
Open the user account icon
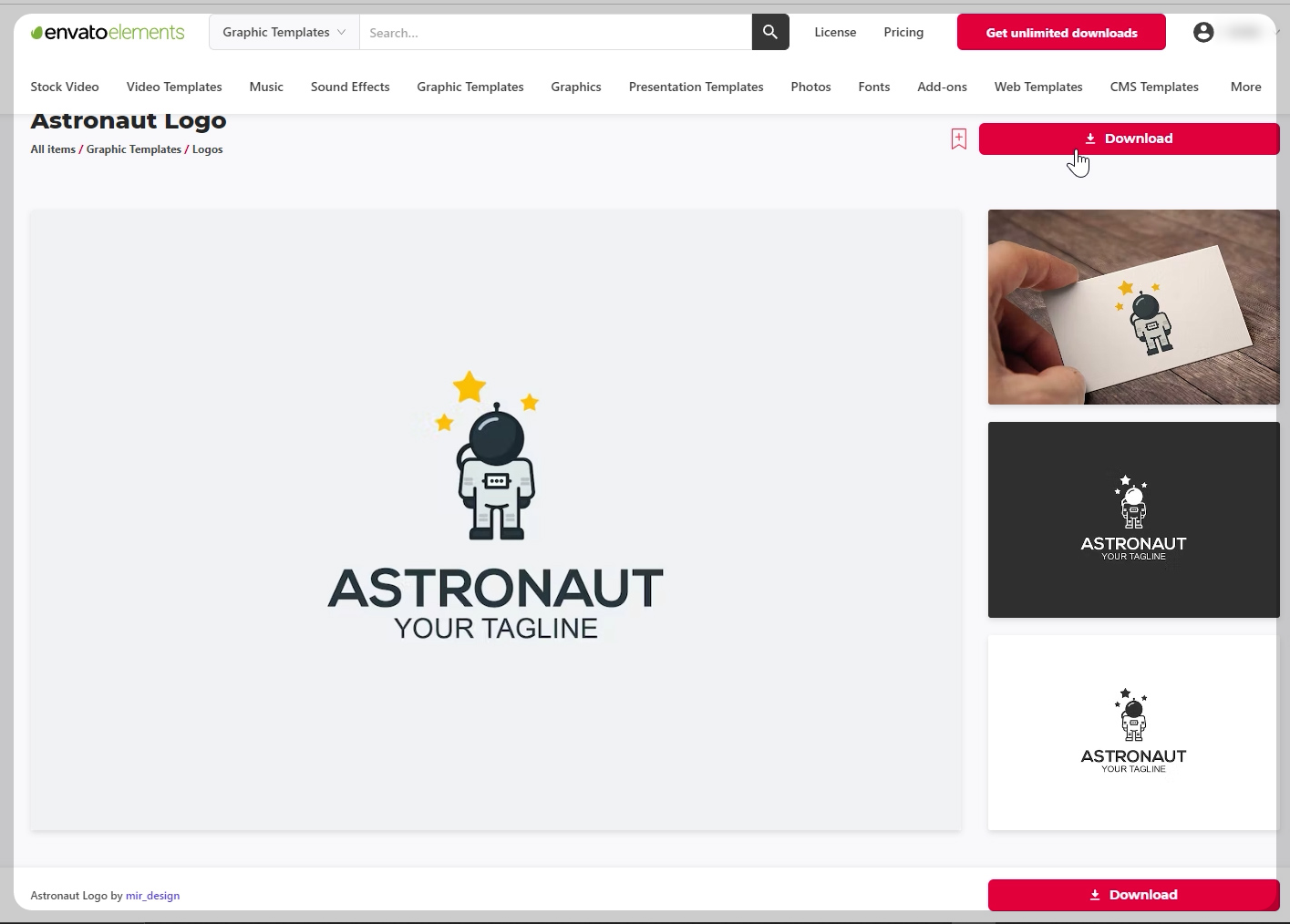[x=1203, y=32]
